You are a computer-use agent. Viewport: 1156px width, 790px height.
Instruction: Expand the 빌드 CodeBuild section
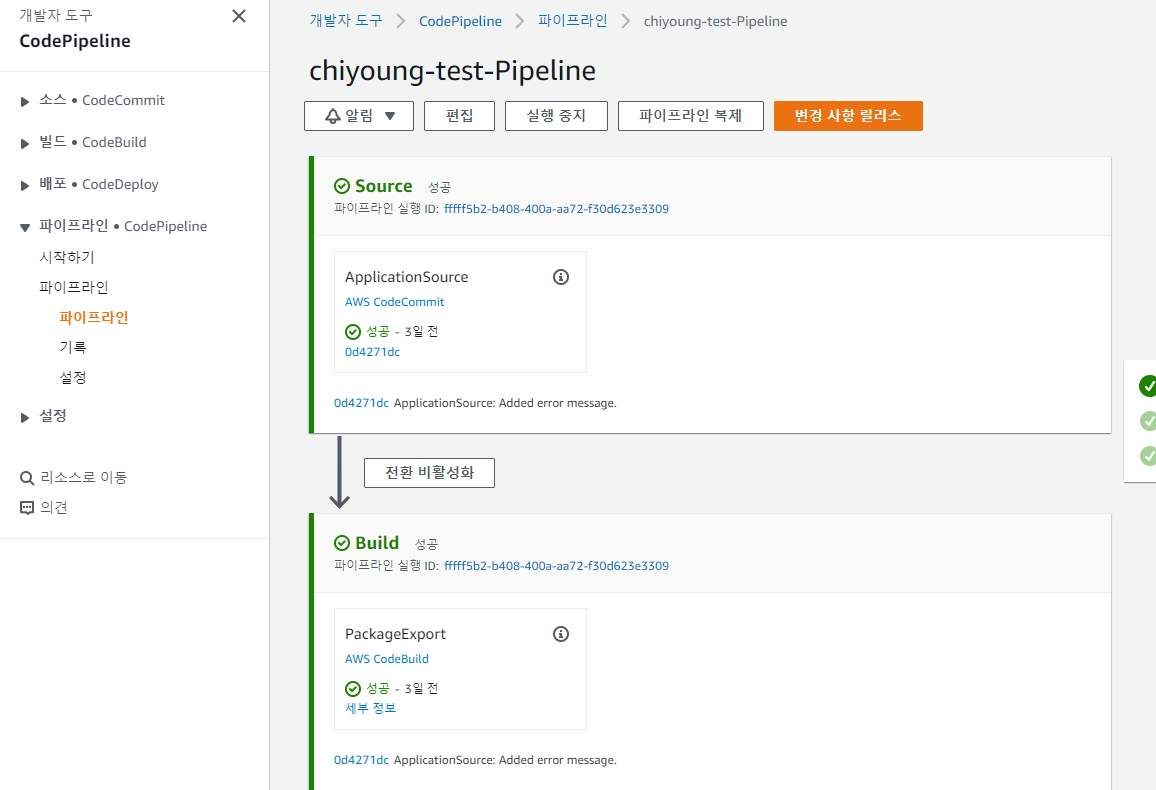tap(25, 143)
